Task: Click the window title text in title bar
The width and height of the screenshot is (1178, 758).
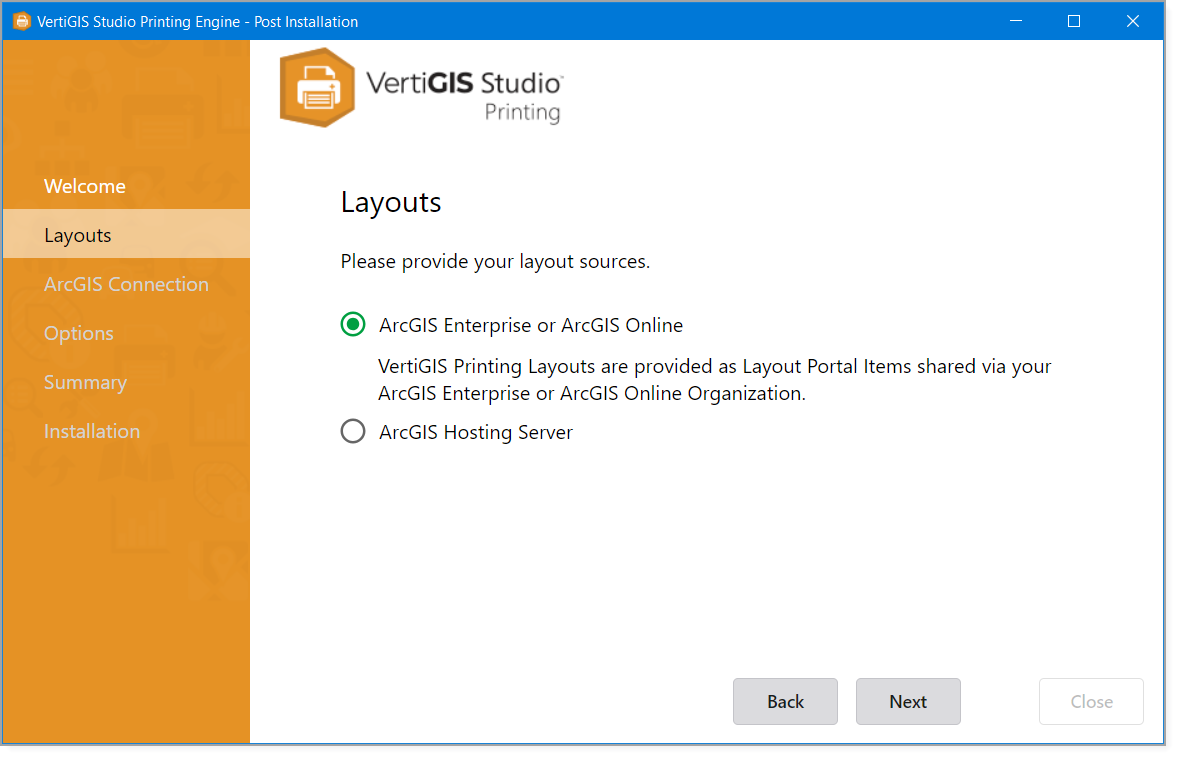Action: (197, 21)
